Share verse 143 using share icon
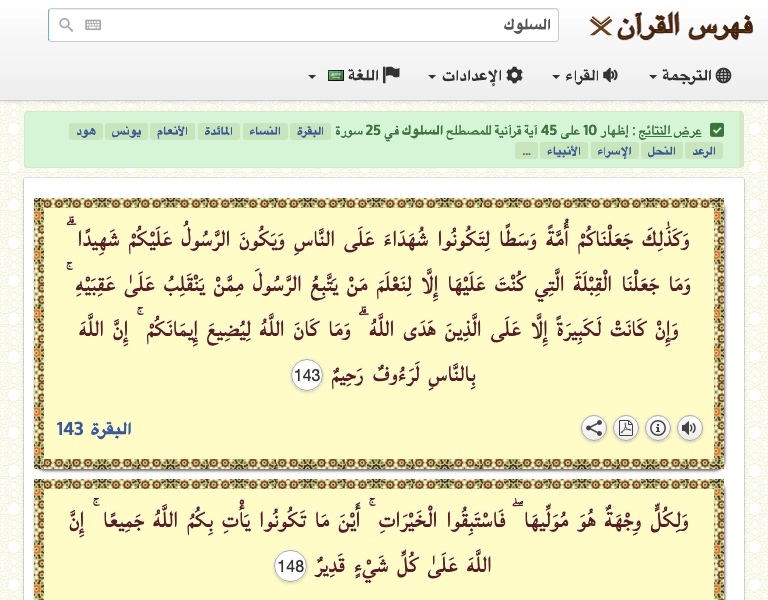 coord(593,429)
